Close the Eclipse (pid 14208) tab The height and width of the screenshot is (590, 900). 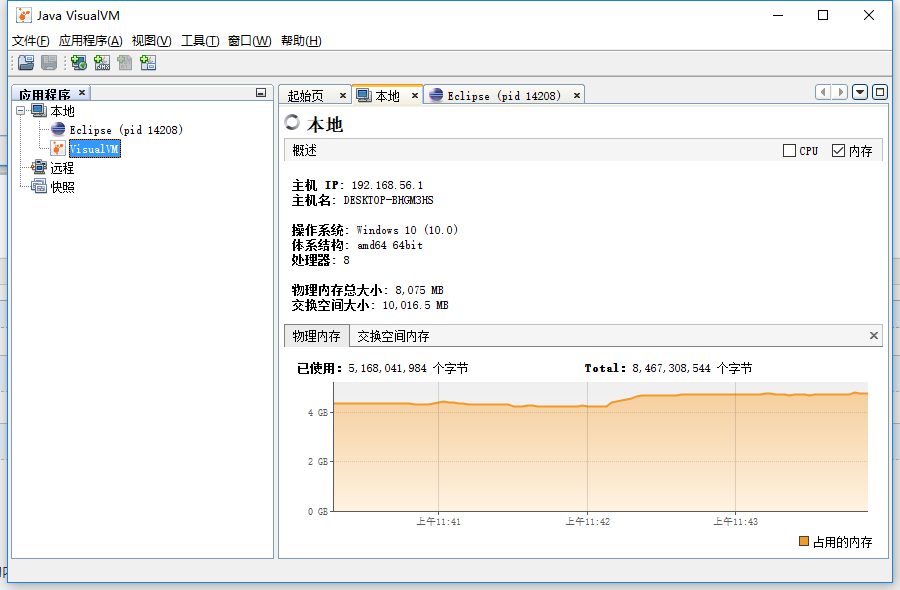click(x=577, y=95)
